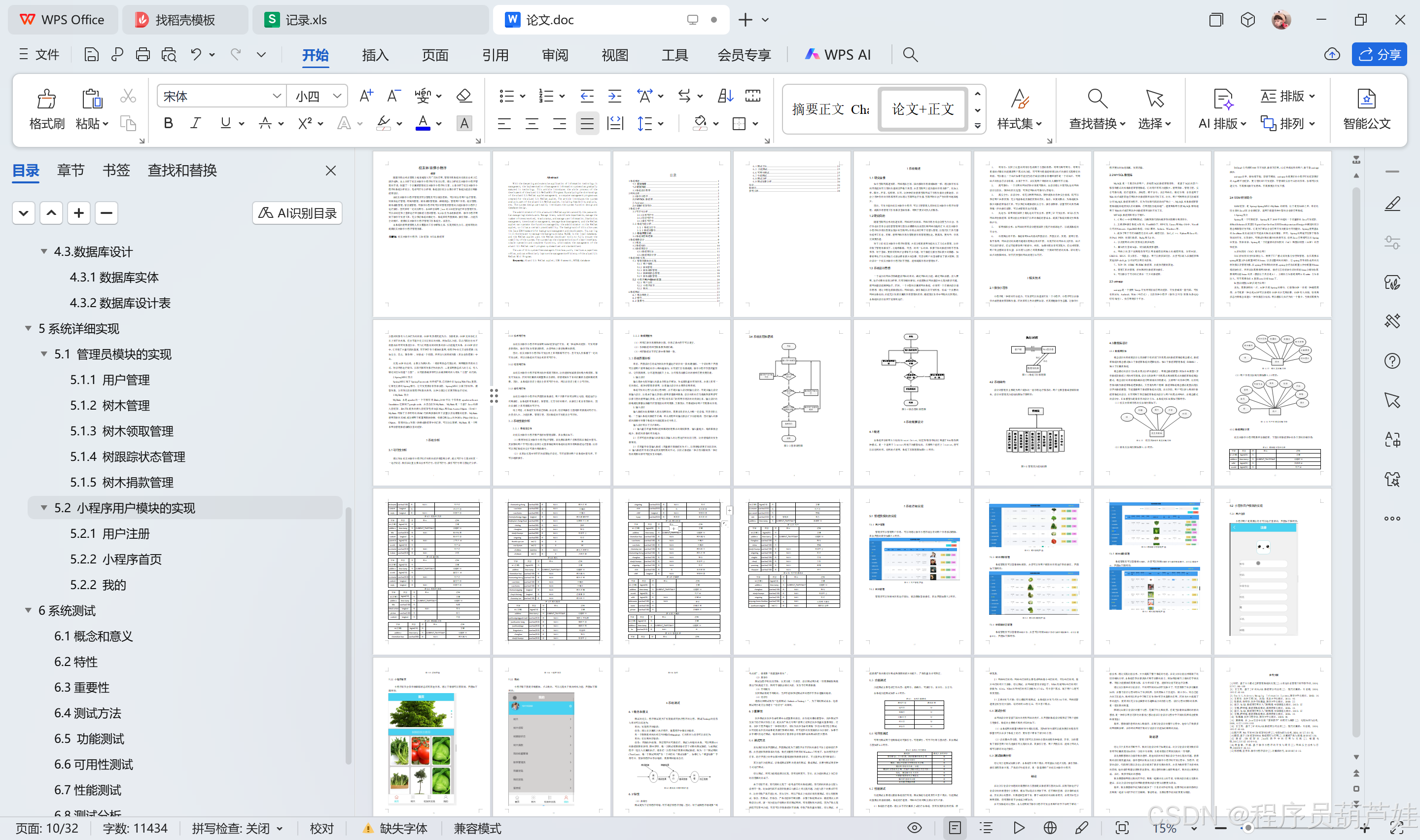Click the first page thumbnail 校友林祝愿小程序
This screenshot has height=840, width=1420.
[432, 234]
